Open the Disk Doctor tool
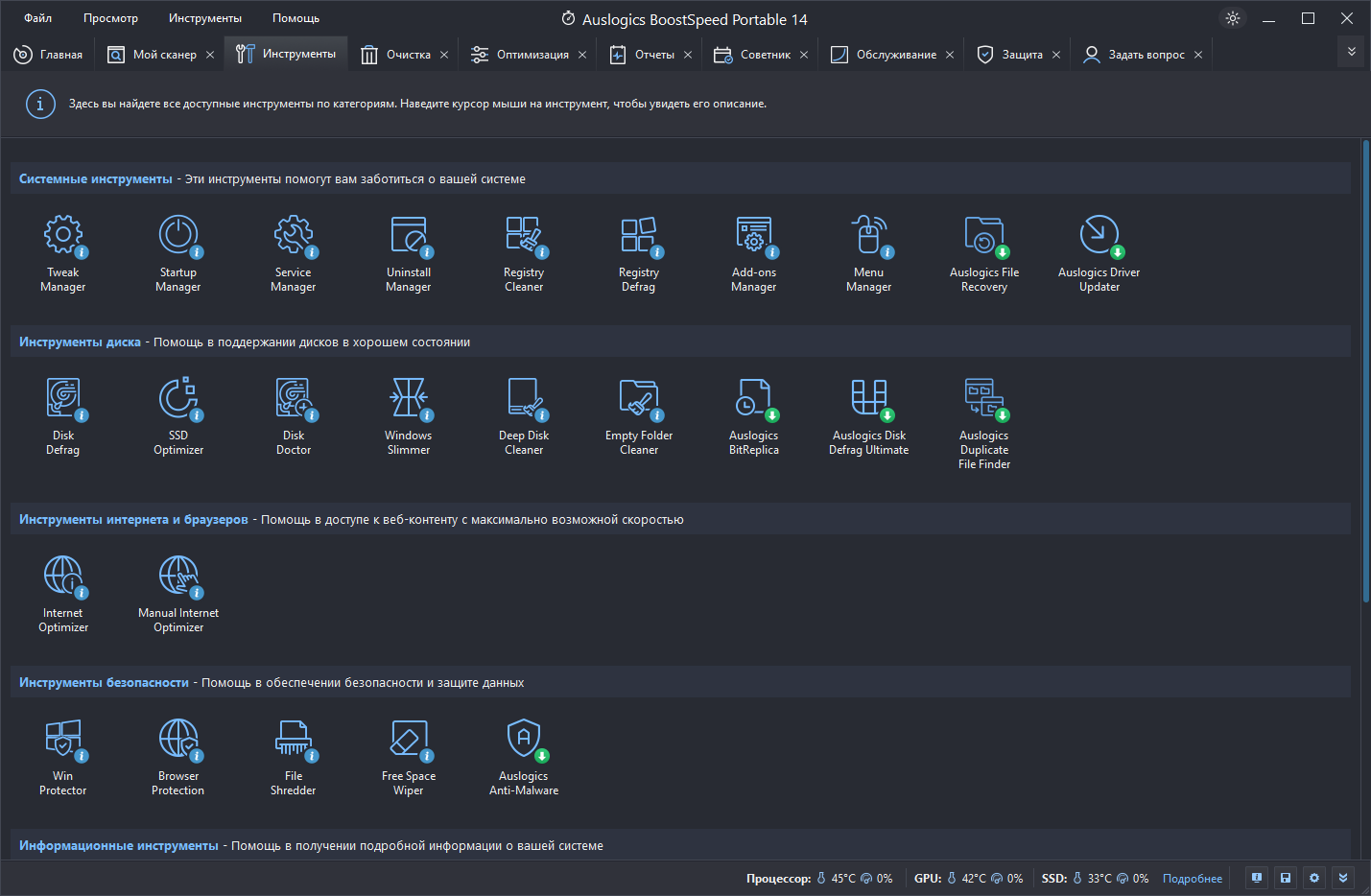The height and width of the screenshot is (896, 1371). click(x=294, y=417)
